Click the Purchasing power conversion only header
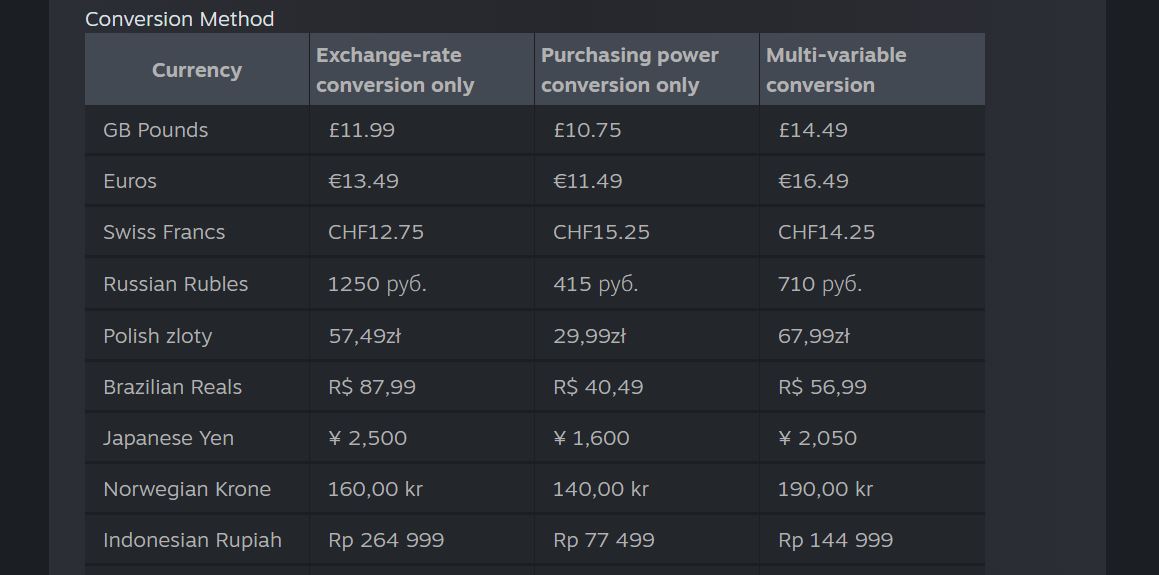 coord(630,70)
